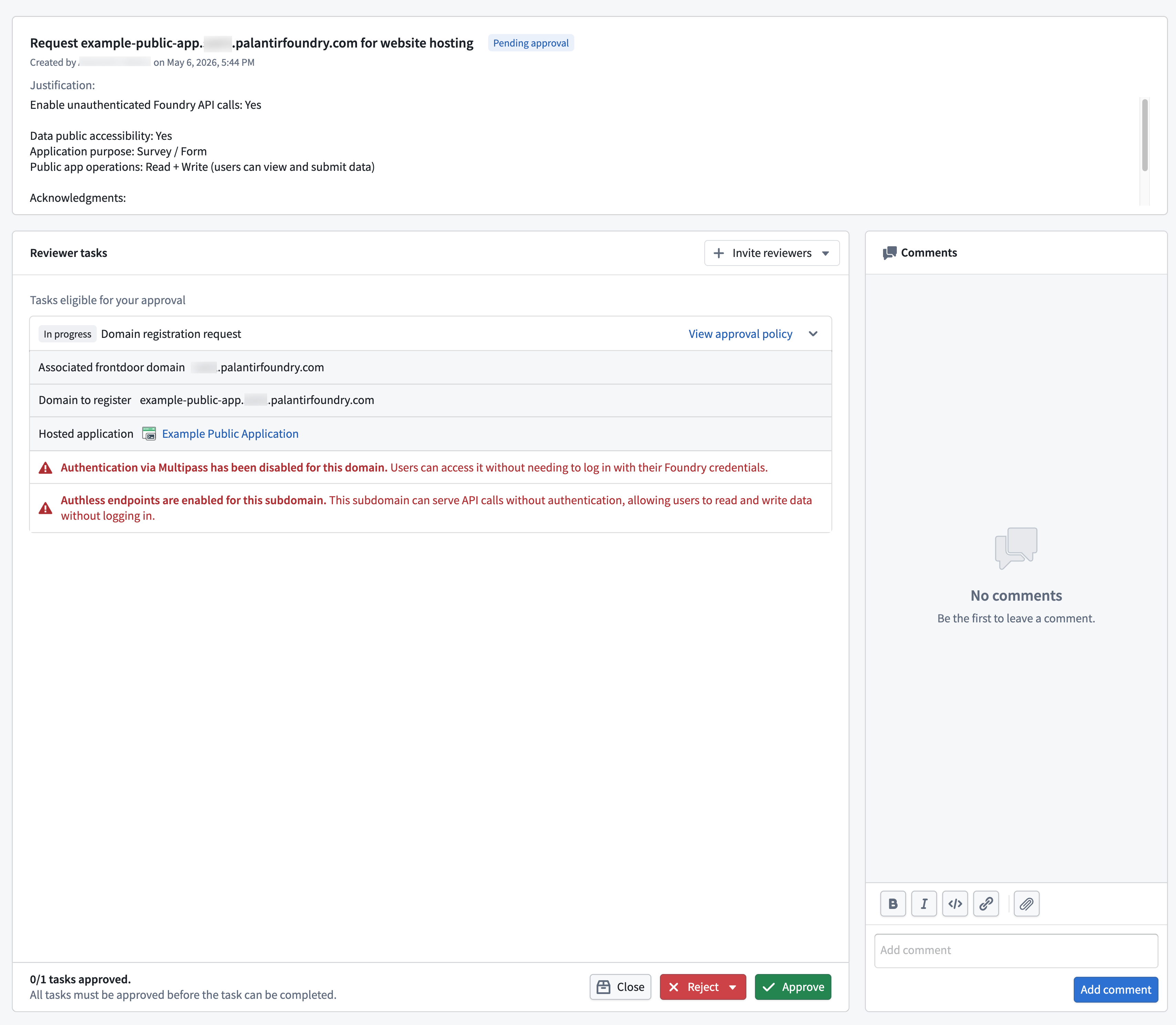Attach a file with paperclip icon

(x=1027, y=904)
